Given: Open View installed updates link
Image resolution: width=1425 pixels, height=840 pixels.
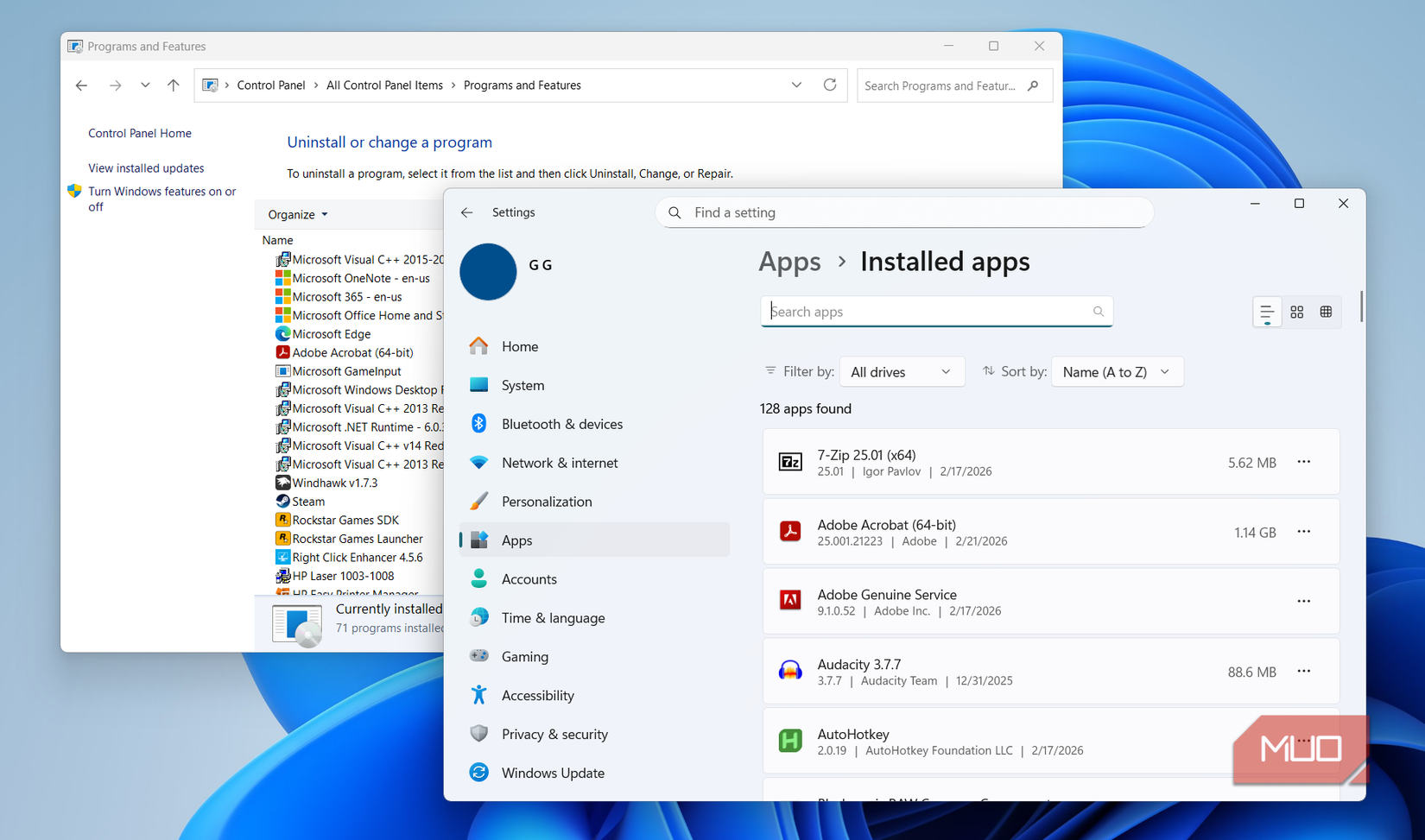Looking at the screenshot, I should [x=146, y=167].
